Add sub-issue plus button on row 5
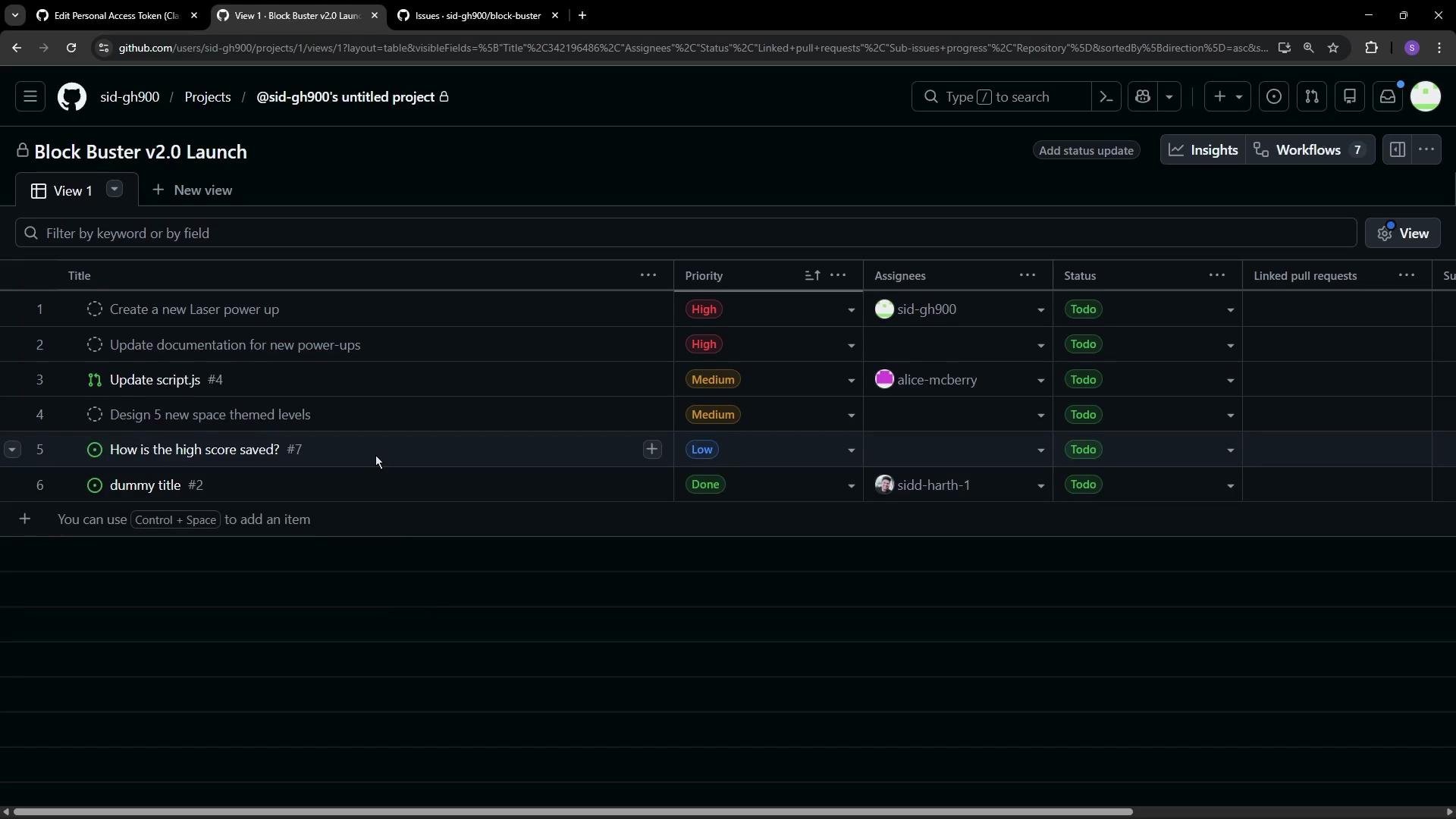Viewport: 1456px width, 819px height. pos(652,450)
